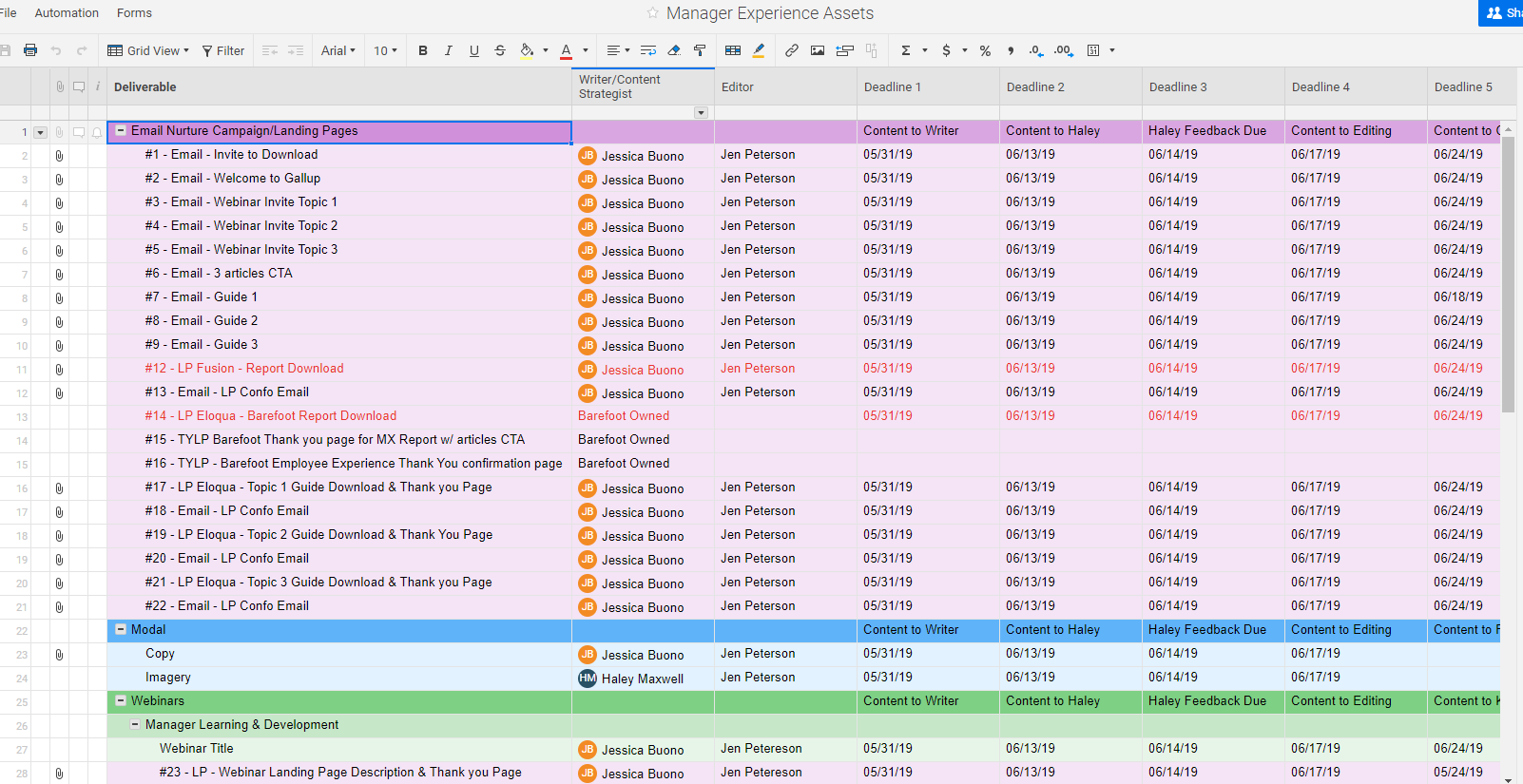Viewport: 1523px width, 784px height.
Task: Open conditional formatting grid icon
Action: [733, 50]
